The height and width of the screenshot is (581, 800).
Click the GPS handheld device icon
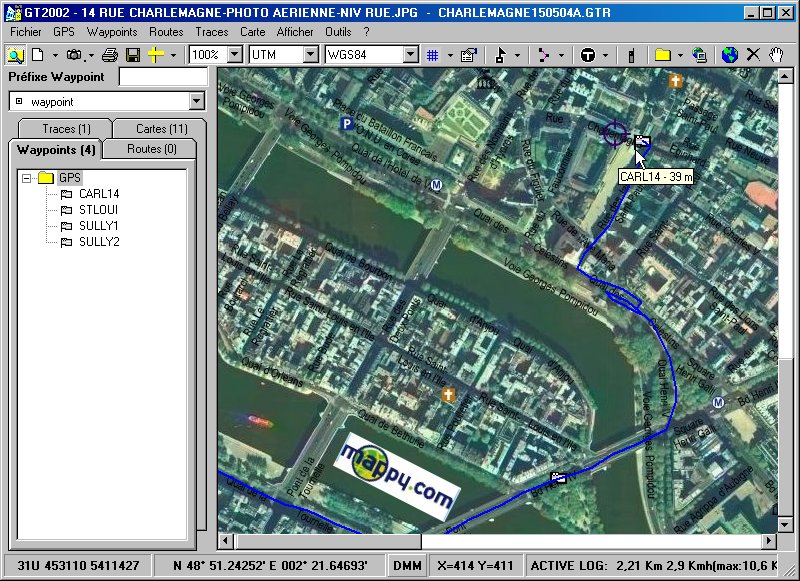tap(631, 55)
